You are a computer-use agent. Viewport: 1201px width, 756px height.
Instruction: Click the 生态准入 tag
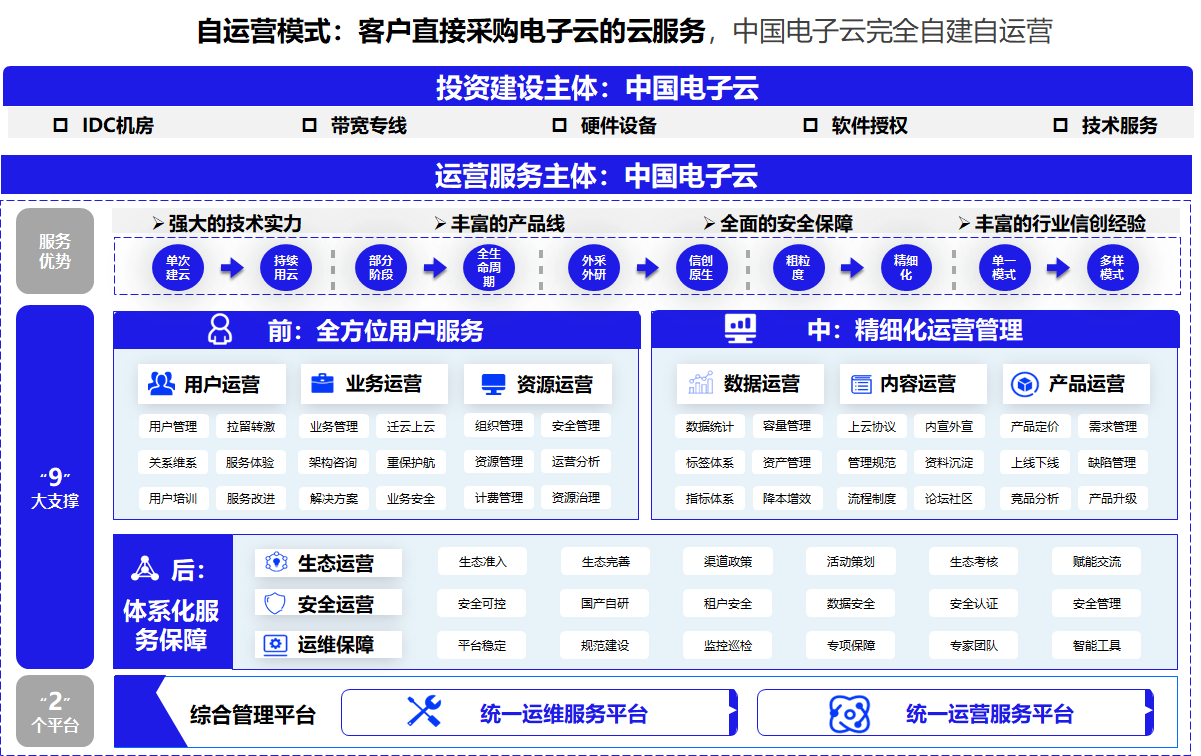click(x=483, y=562)
